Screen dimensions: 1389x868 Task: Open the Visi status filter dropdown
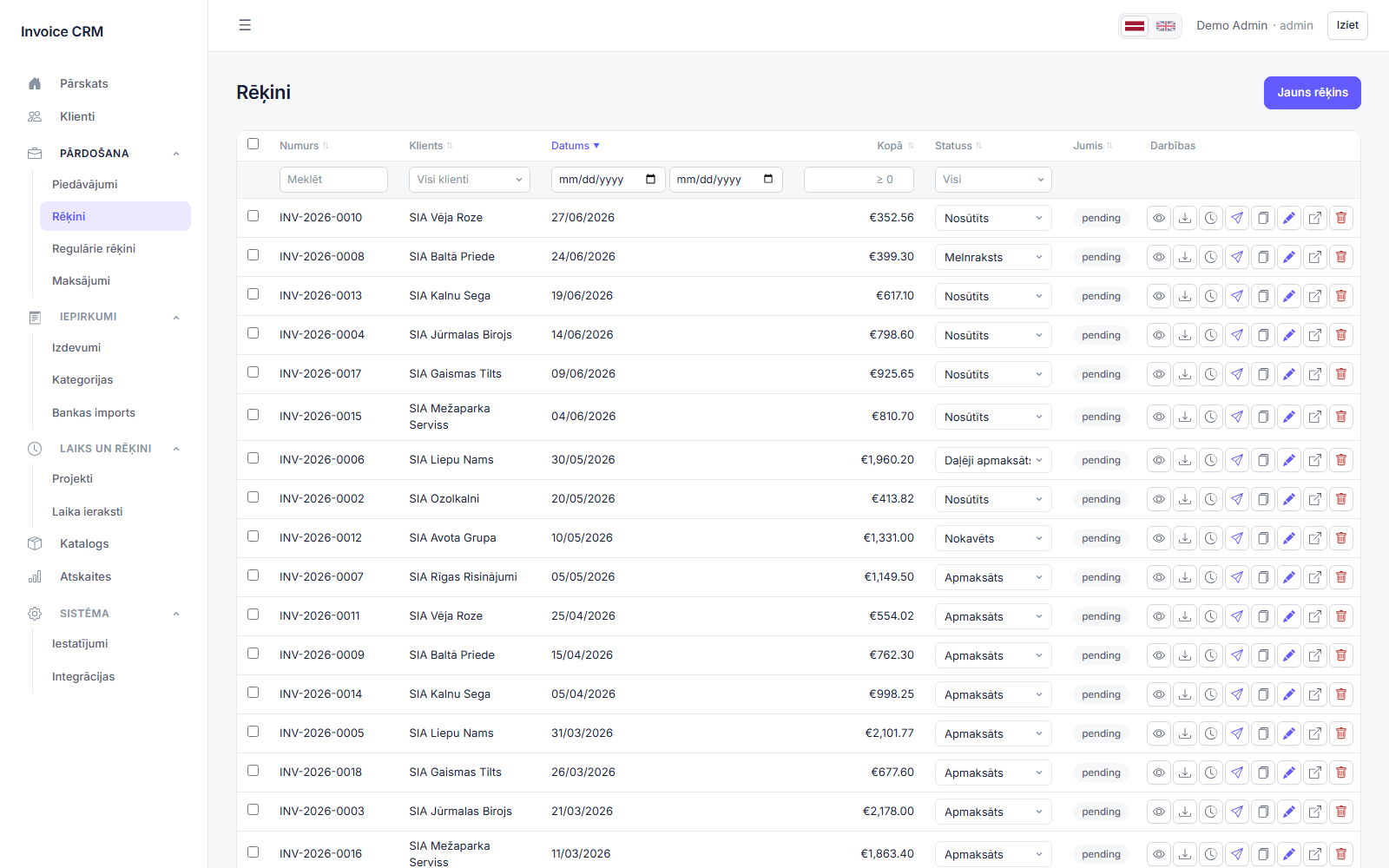tap(993, 180)
